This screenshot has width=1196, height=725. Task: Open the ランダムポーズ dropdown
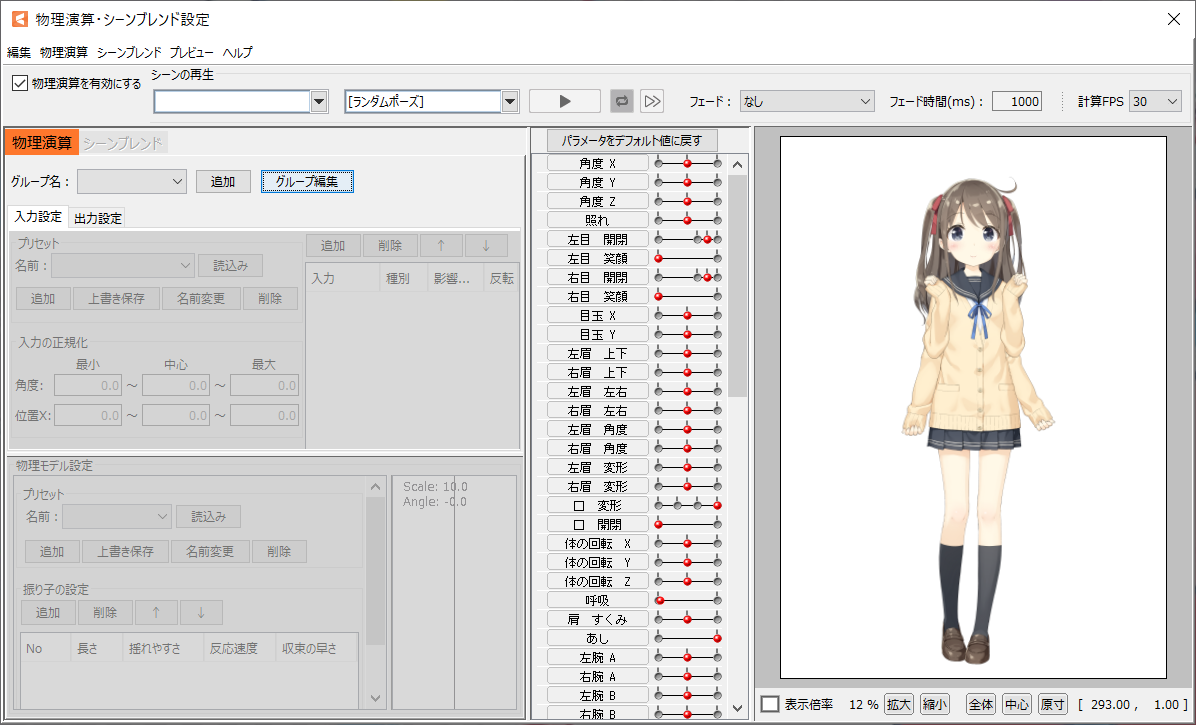(510, 101)
